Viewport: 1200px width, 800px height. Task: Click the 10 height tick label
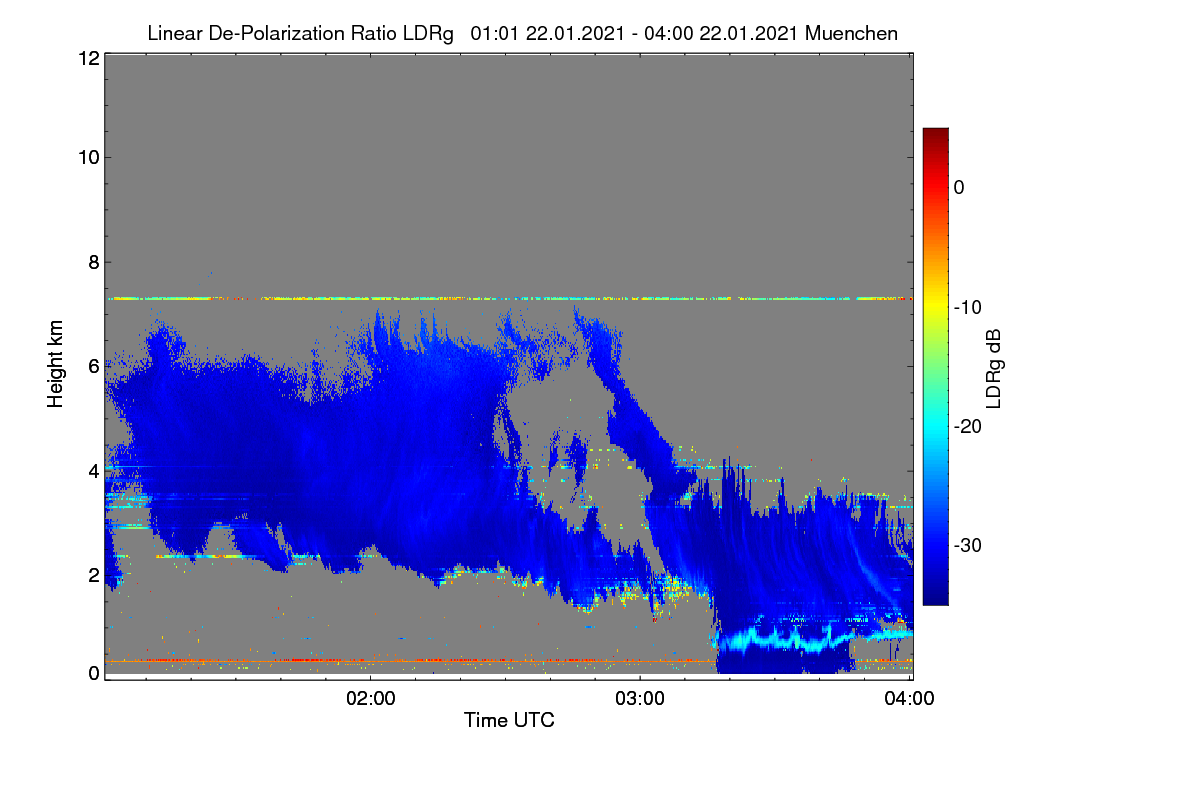88,157
